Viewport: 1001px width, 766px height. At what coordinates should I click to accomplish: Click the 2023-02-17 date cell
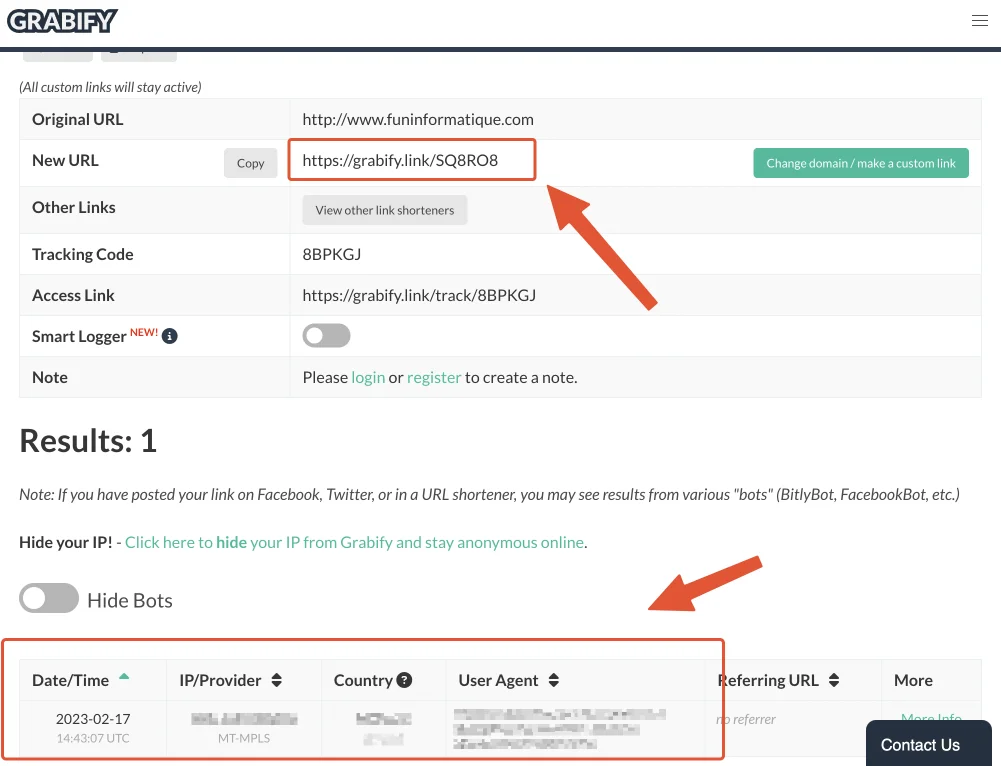[93, 719]
